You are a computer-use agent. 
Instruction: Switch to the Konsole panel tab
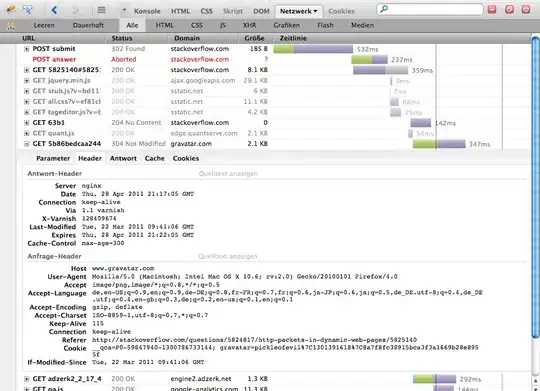pos(147,11)
